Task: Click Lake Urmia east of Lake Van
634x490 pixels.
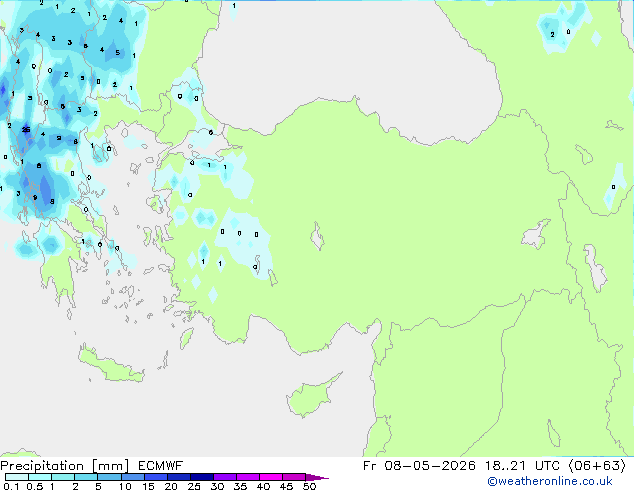Action: pos(595,267)
